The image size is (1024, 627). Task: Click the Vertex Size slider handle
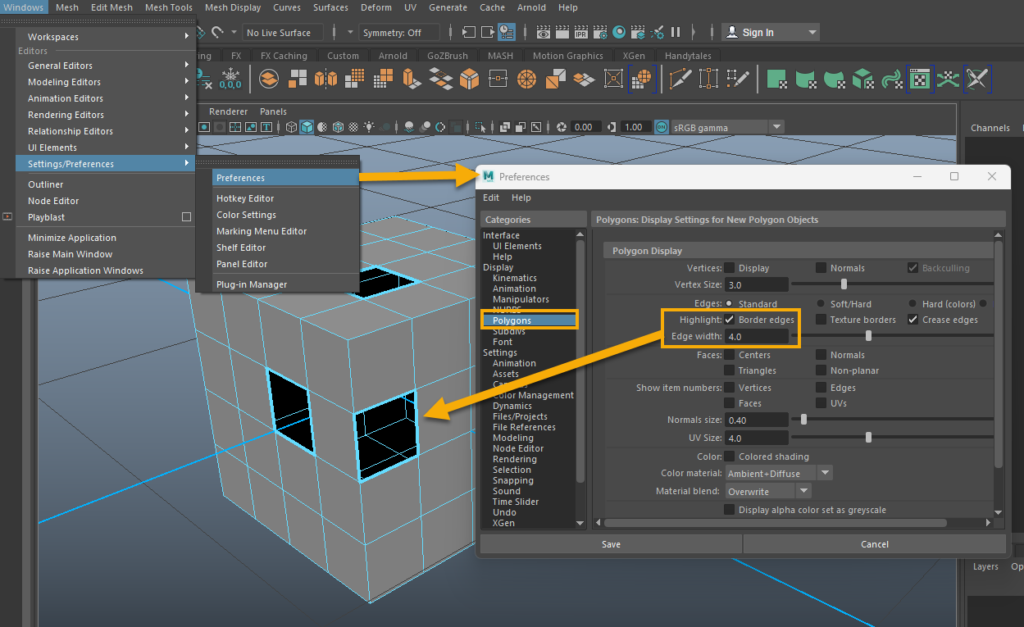coord(844,284)
